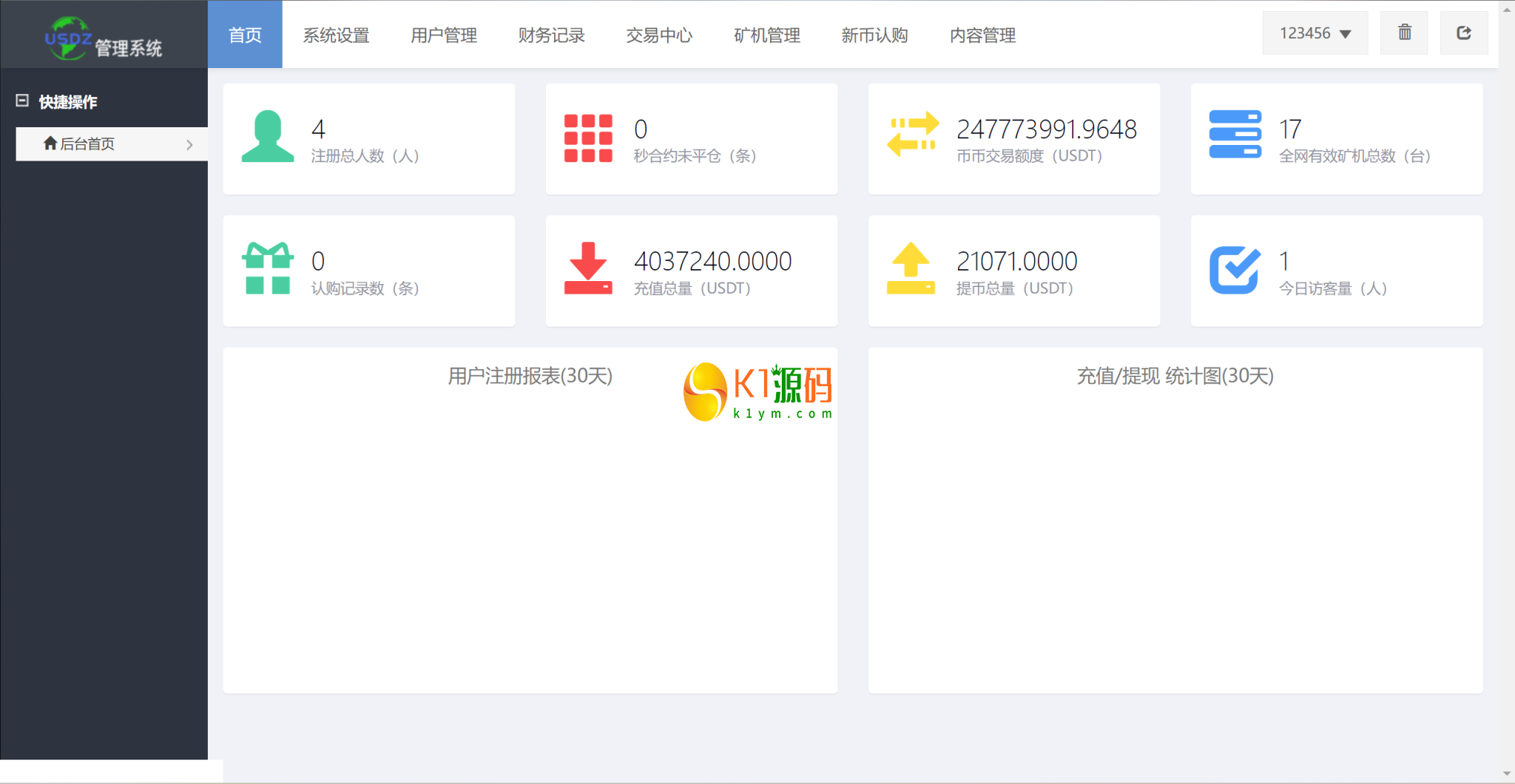Click the 提币总量 (USDT) label
Image resolution: width=1515 pixels, height=784 pixels.
coord(1015,288)
